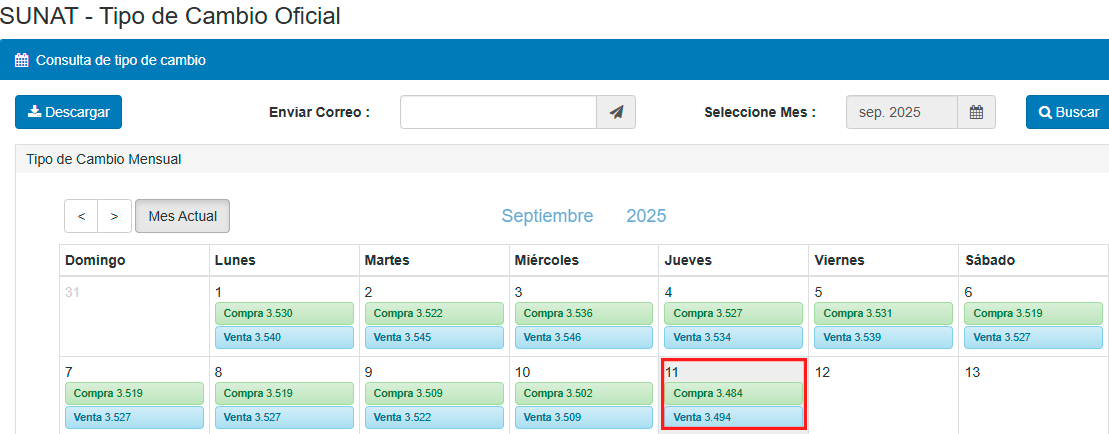Click calendar icon beside Consulta de tipo de cambio
The width and height of the screenshot is (1109, 434).
pyautogui.click(x=21, y=60)
